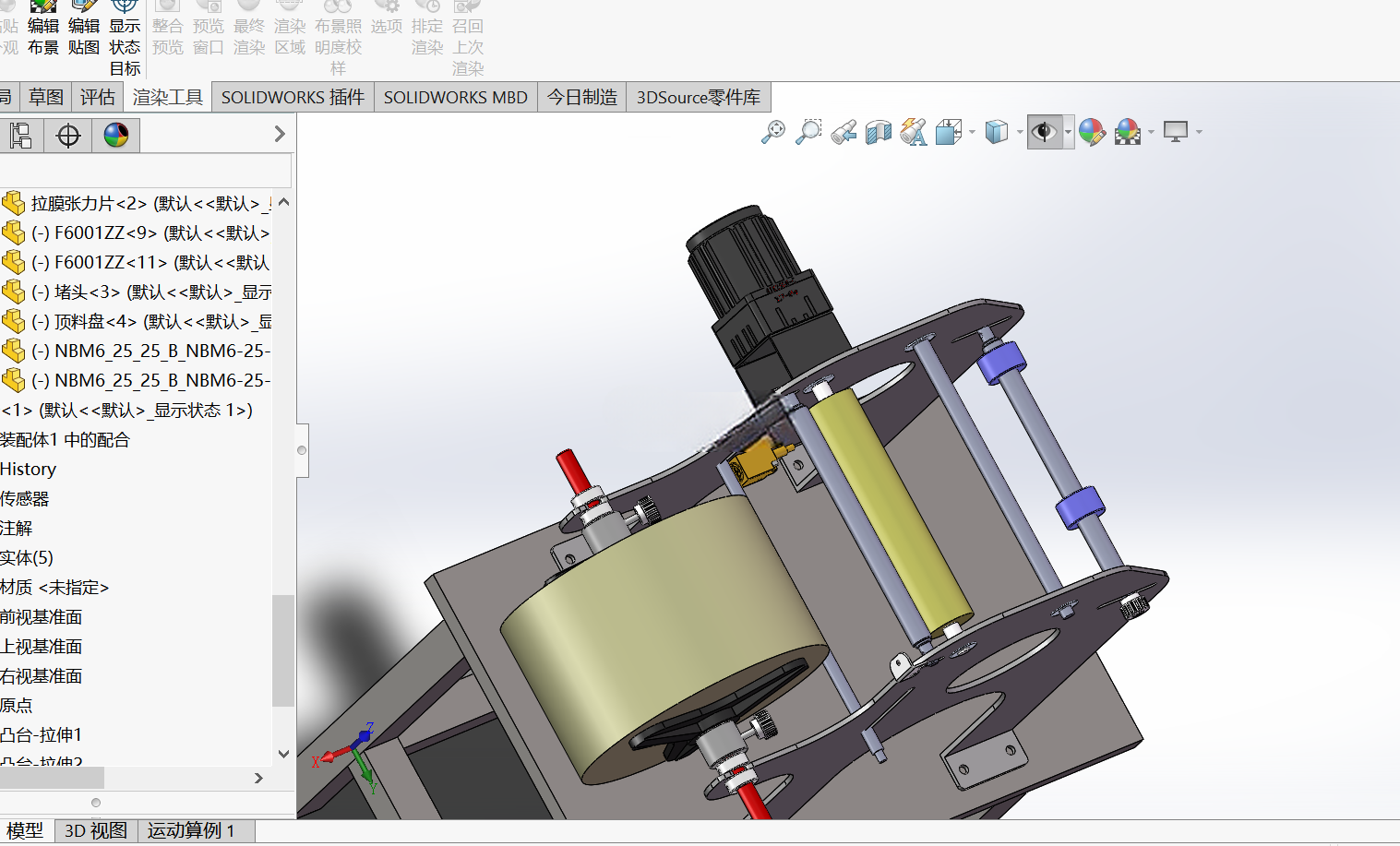
Task: Switch to the SOLIDWORKS MBD tab
Action: click(x=455, y=97)
